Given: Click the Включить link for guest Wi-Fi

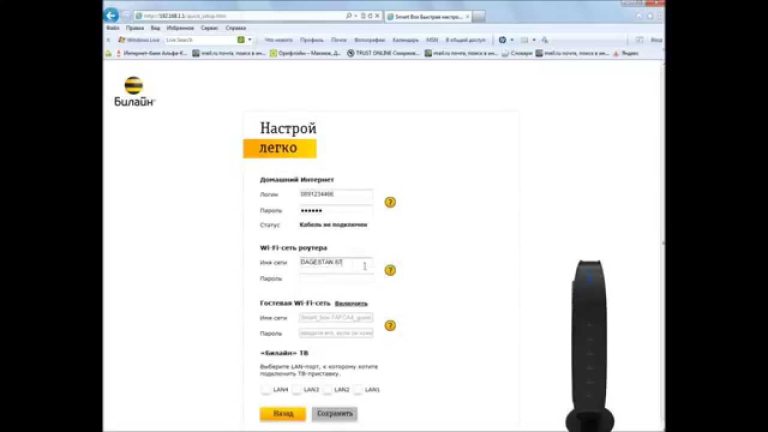Looking at the screenshot, I should (x=351, y=304).
